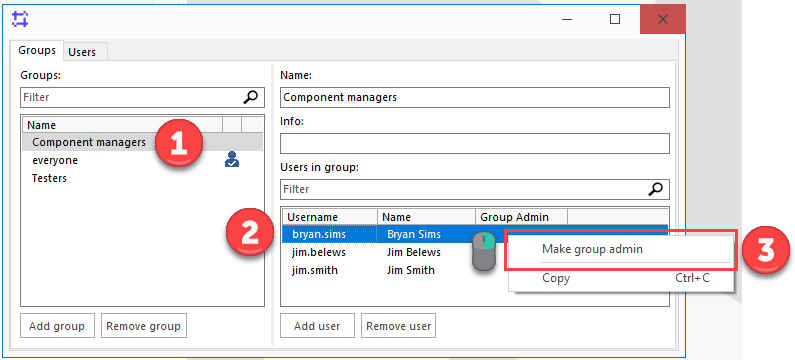Image resolution: width=795 pixels, height=360 pixels.
Task: Click the Group Admin column header
Action: point(521,217)
